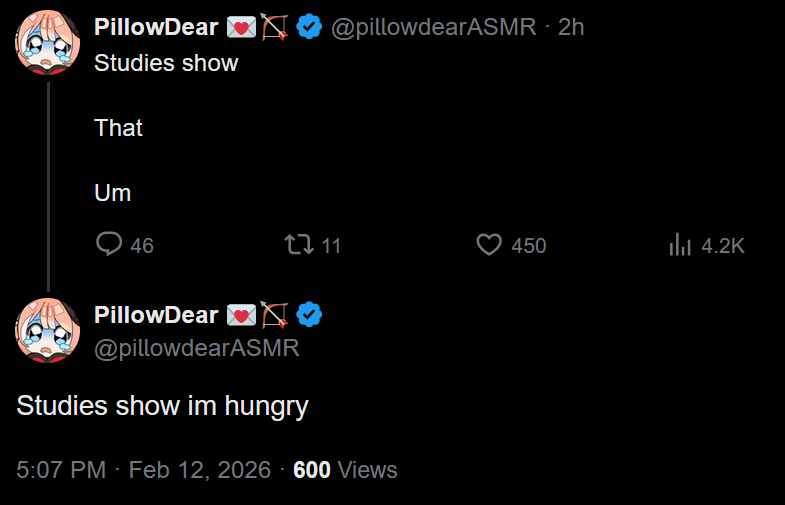Click love letter emoji in first name
The image size is (785, 505).
tap(241, 28)
